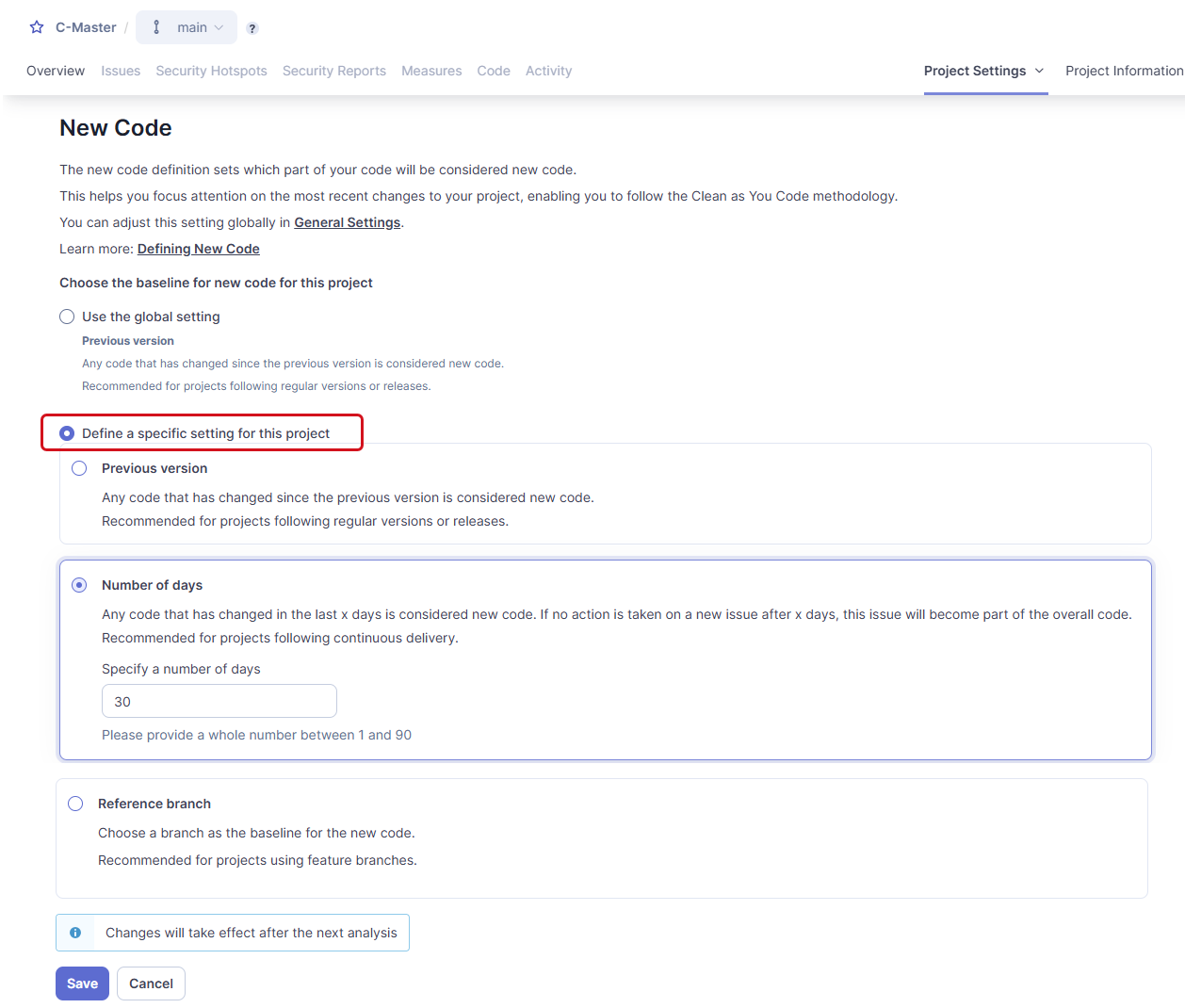1185x1008 pixels.
Task: Go to the Measures tab
Action: [x=431, y=71]
